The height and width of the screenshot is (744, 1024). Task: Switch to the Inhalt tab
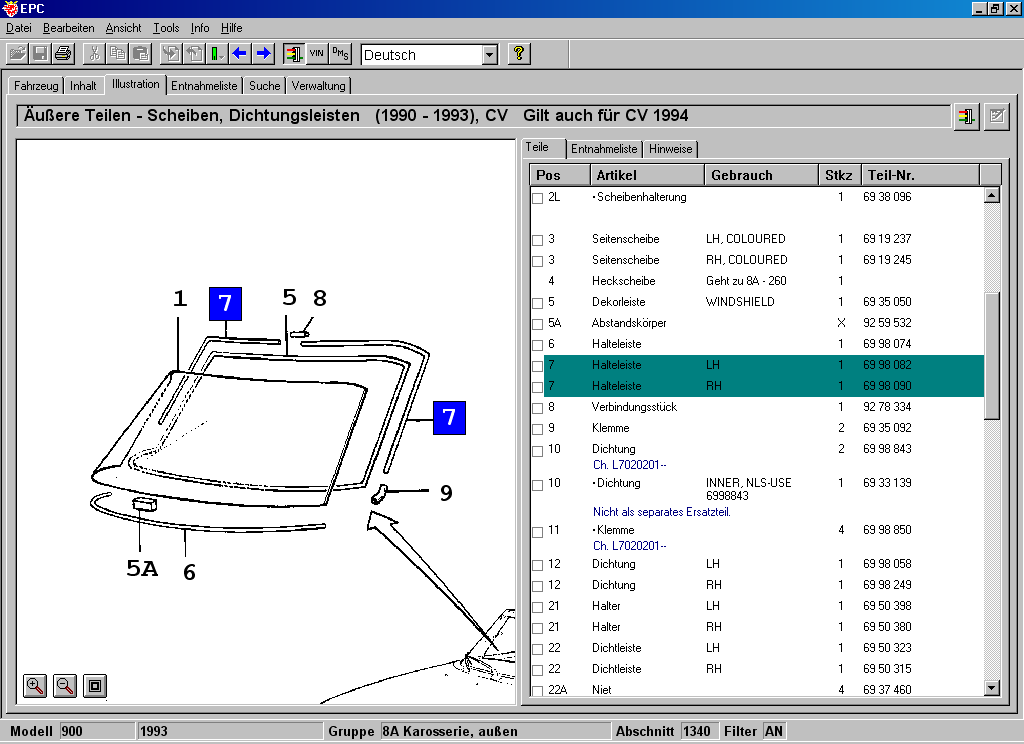click(x=83, y=86)
